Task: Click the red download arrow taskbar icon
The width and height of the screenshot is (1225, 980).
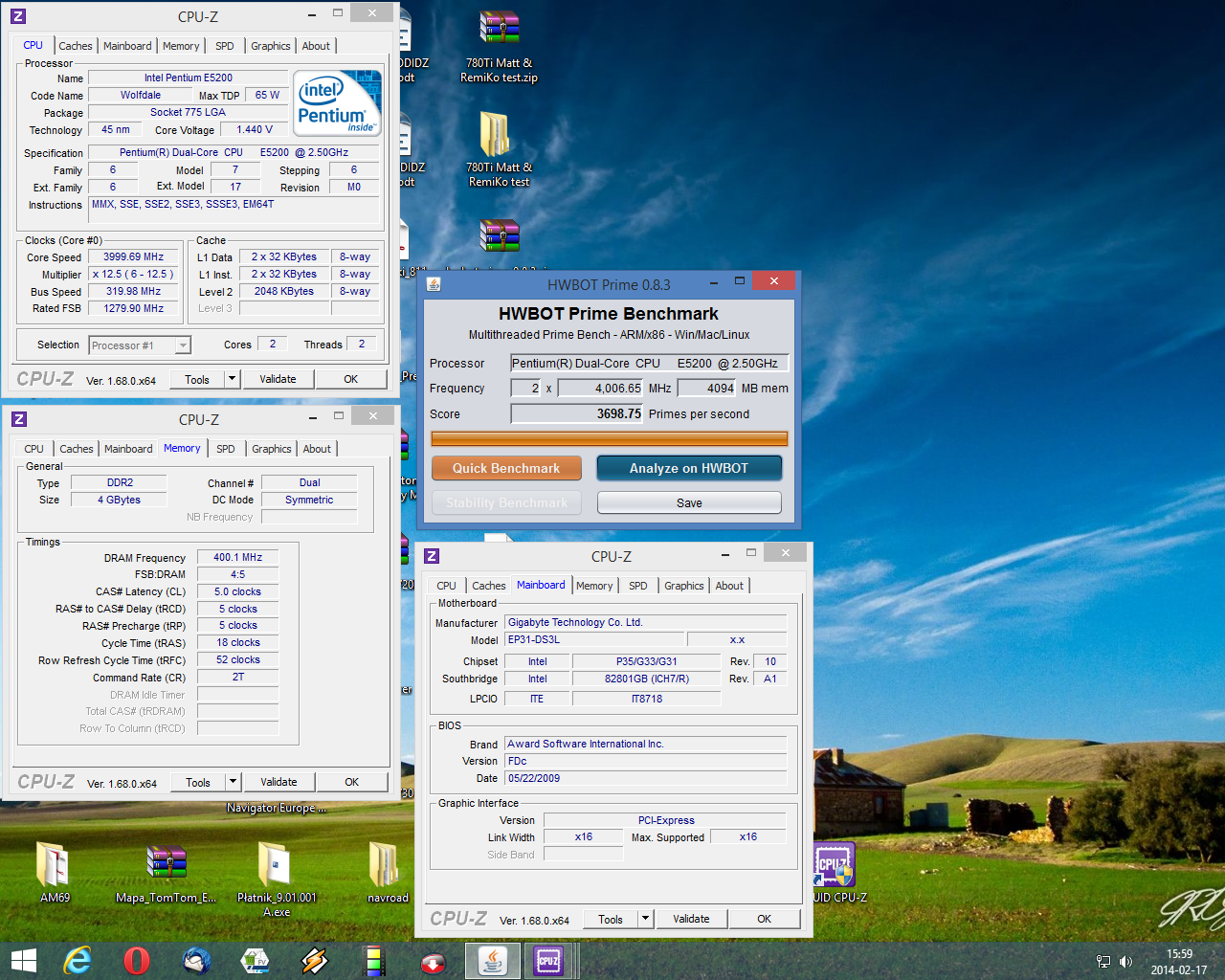Action: coord(434,962)
